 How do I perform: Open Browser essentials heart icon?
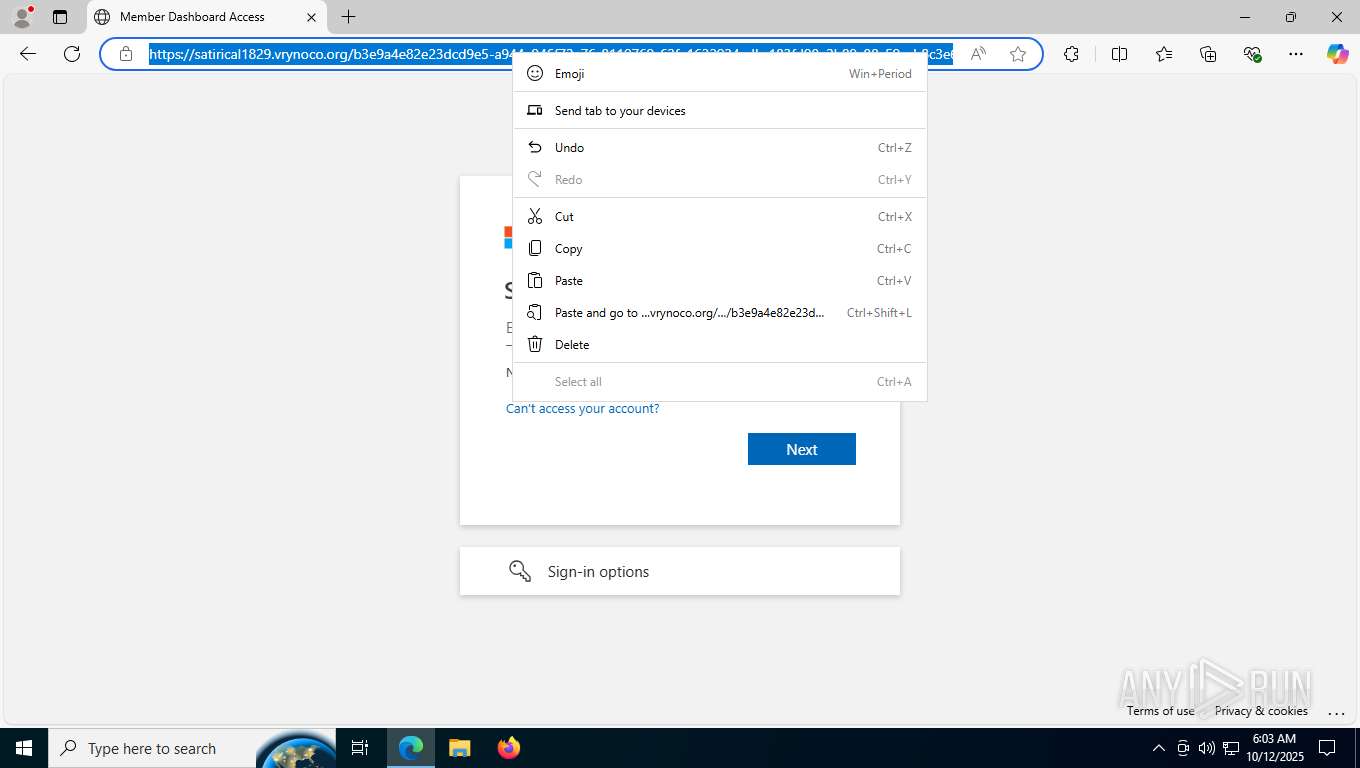(1252, 54)
